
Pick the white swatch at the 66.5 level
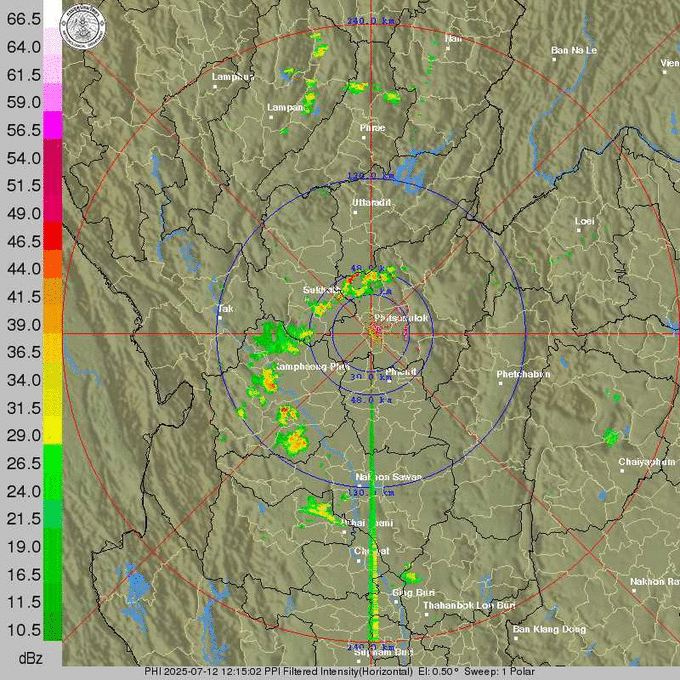coord(52,14)
